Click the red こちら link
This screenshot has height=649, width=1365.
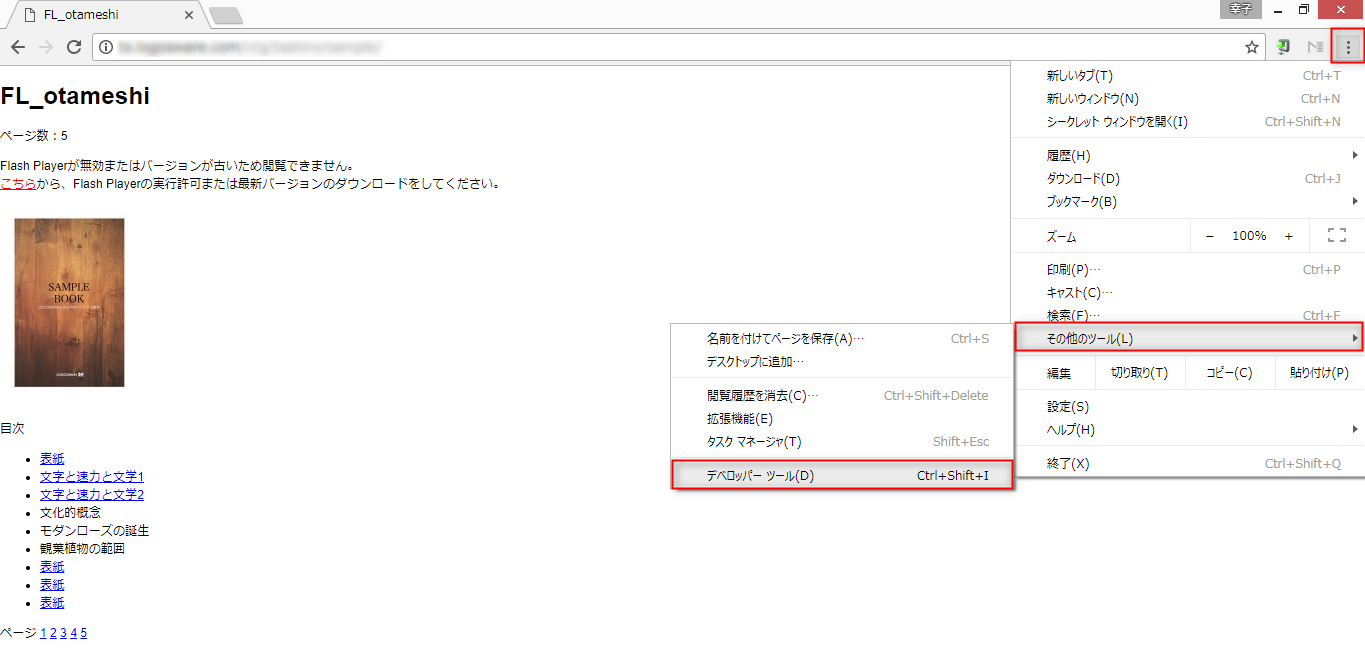pos(18,184)
